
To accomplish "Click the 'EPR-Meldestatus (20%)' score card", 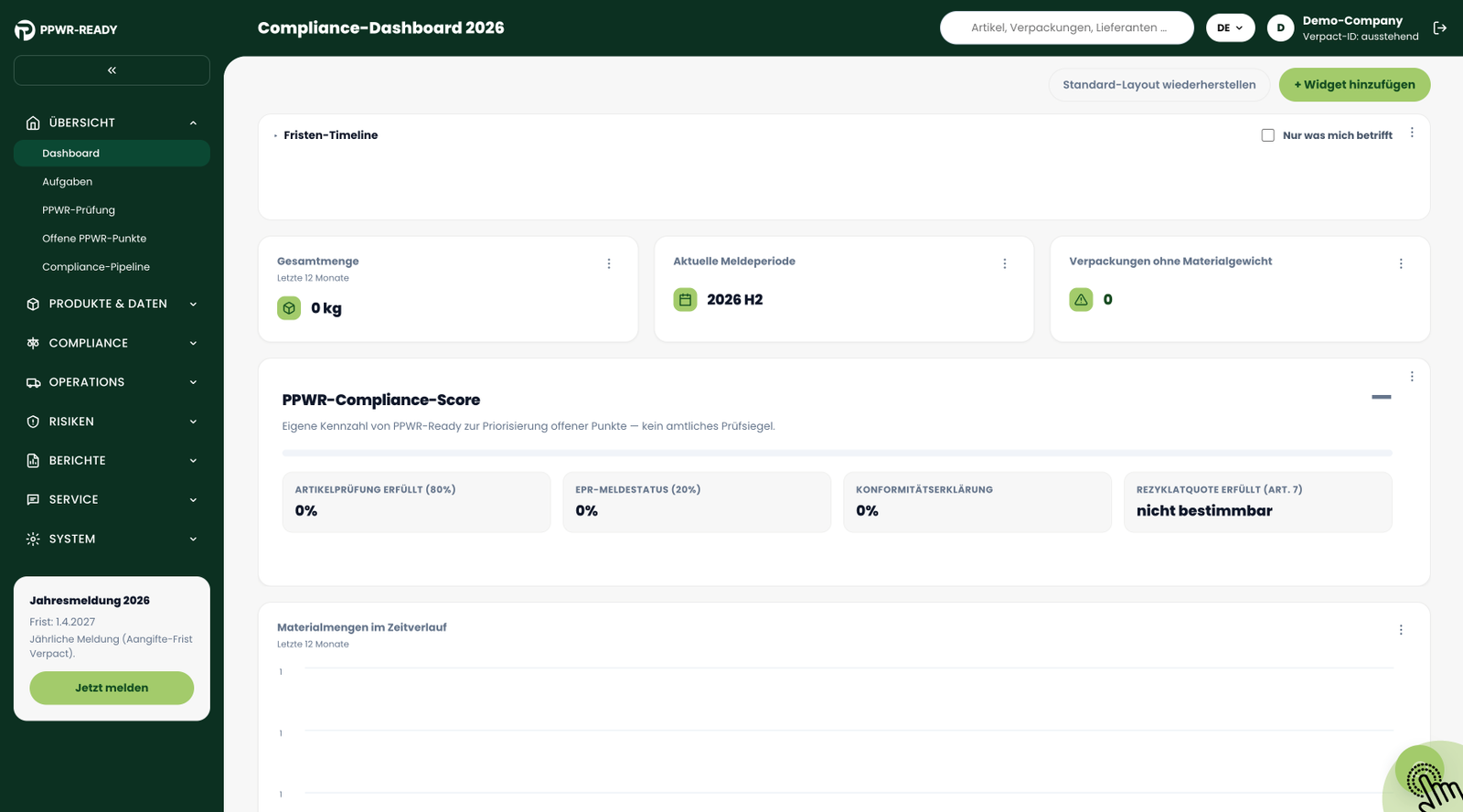I will (x=697, y=502).
